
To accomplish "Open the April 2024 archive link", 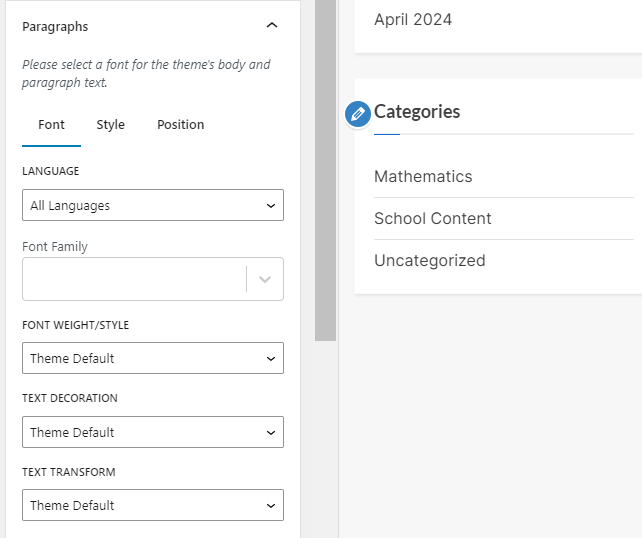I will 413,20.
